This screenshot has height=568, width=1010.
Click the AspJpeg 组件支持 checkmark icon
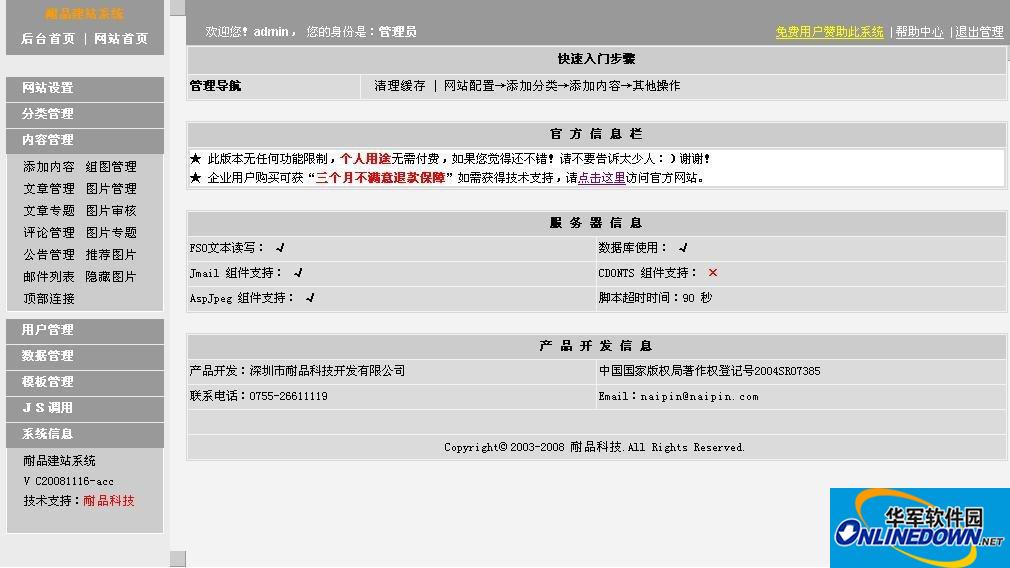pyautogui.click(x=310, y=298)
